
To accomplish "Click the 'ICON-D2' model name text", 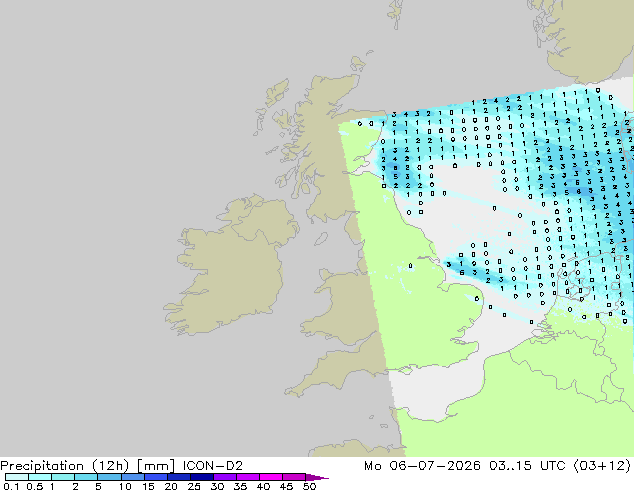I will pyautogui.click(x=213, y=466).
